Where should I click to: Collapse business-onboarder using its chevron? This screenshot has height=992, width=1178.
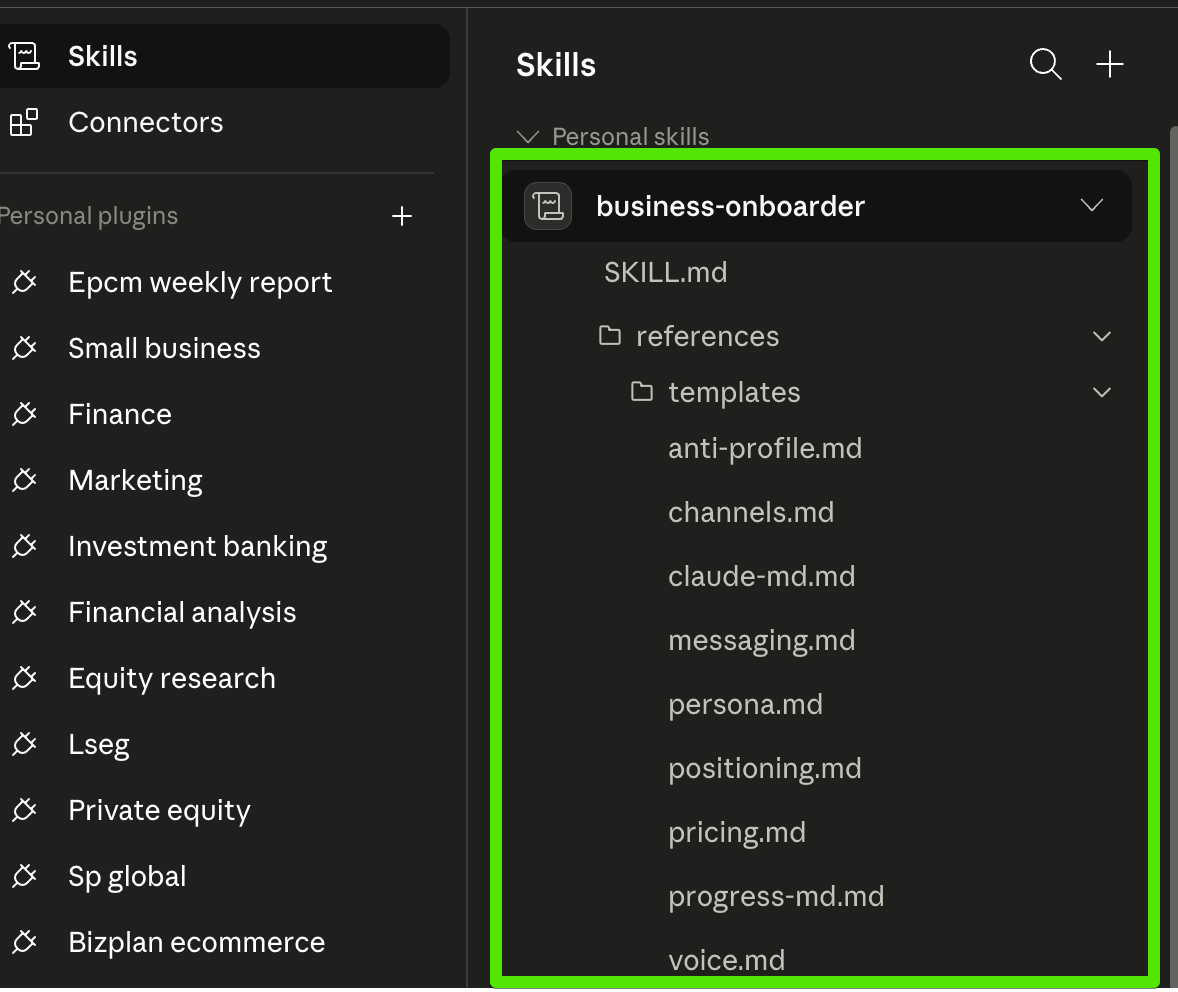pos(1092,205)
